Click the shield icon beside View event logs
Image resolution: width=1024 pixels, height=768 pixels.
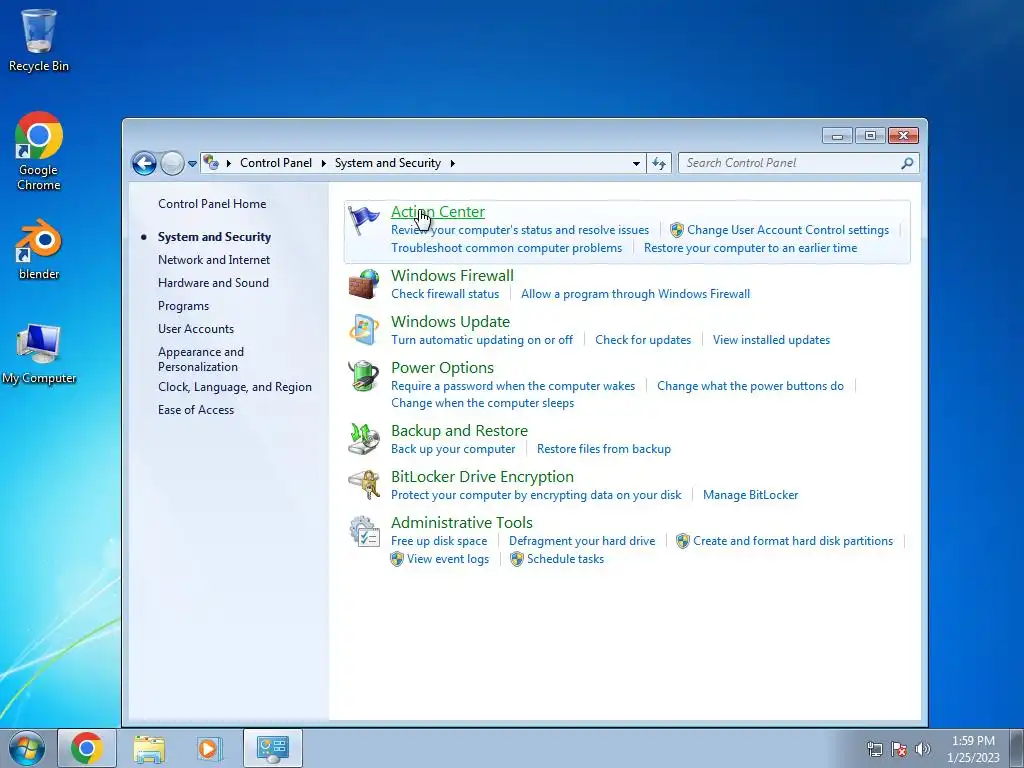pyautogui.click(x=396, y=559)
